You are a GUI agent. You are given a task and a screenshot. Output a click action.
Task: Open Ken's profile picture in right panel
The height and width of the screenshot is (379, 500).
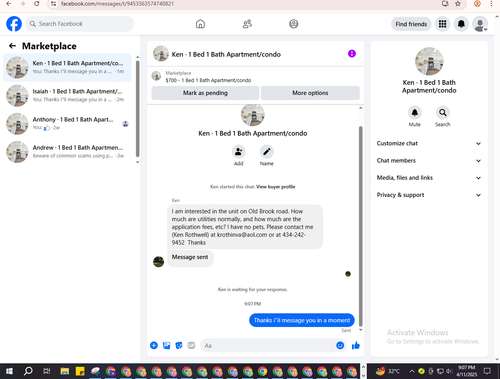[x=429, y=61]
